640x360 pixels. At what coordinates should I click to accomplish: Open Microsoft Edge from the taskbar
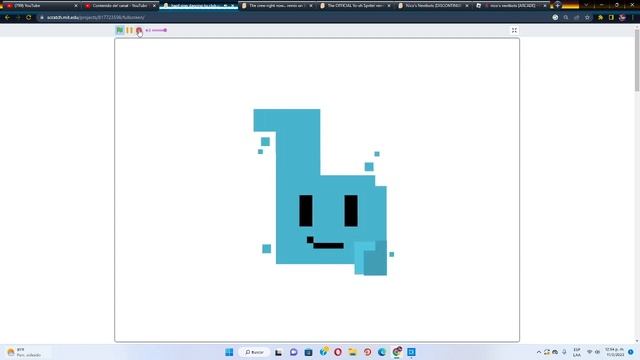pyautogui.click(x=382, y=352)
